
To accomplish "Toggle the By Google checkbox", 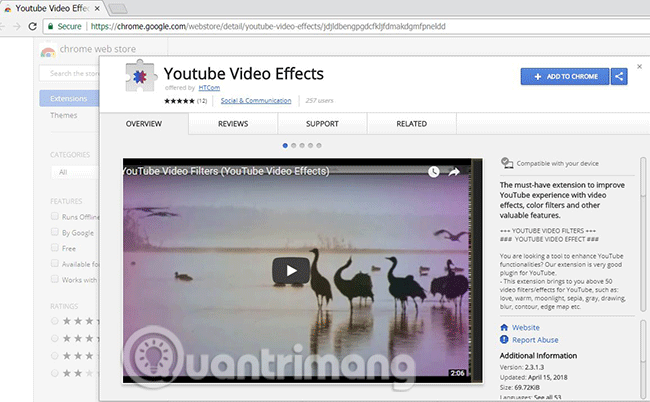I will pos(55,232).
